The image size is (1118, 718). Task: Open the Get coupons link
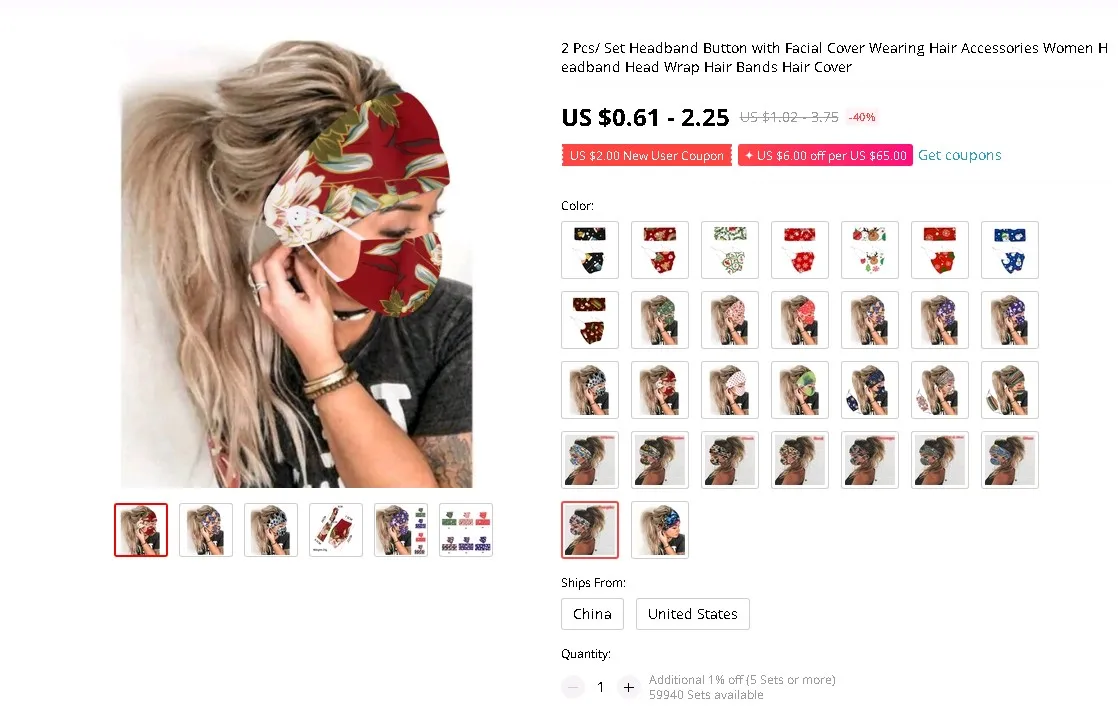pyautogui.click(x=959, y=155)
